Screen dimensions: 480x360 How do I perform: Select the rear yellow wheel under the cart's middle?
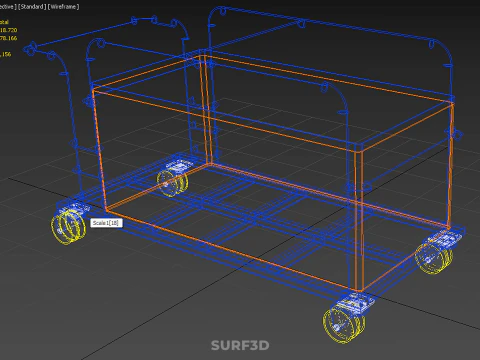172,183
